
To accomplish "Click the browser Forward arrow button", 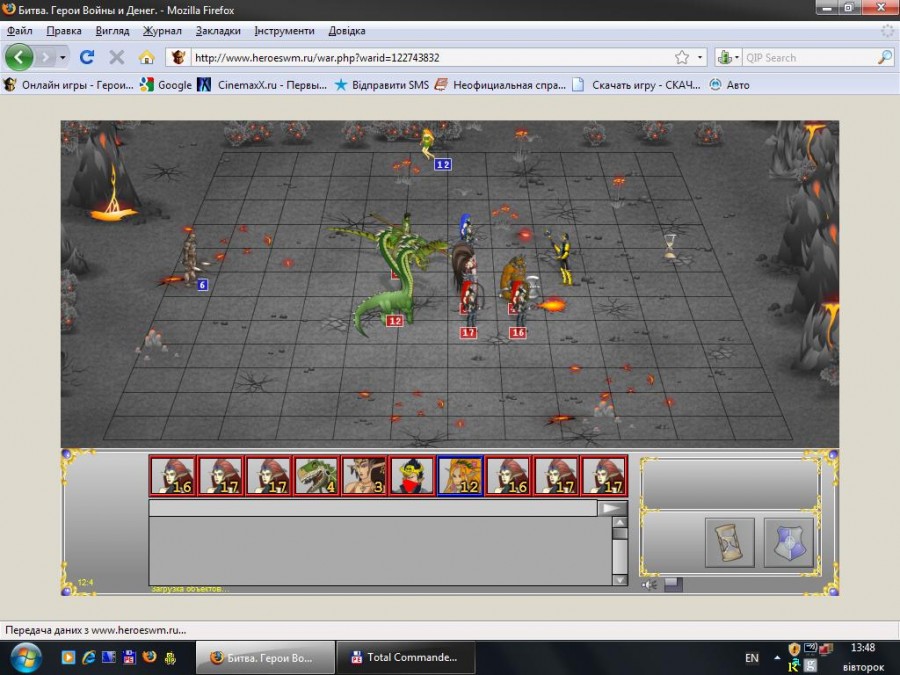I will pyautogui.click(x=45, y=57).
